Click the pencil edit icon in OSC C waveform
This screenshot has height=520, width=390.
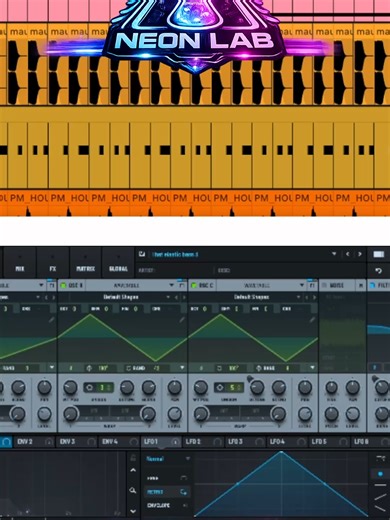click(x=312, y=320)
